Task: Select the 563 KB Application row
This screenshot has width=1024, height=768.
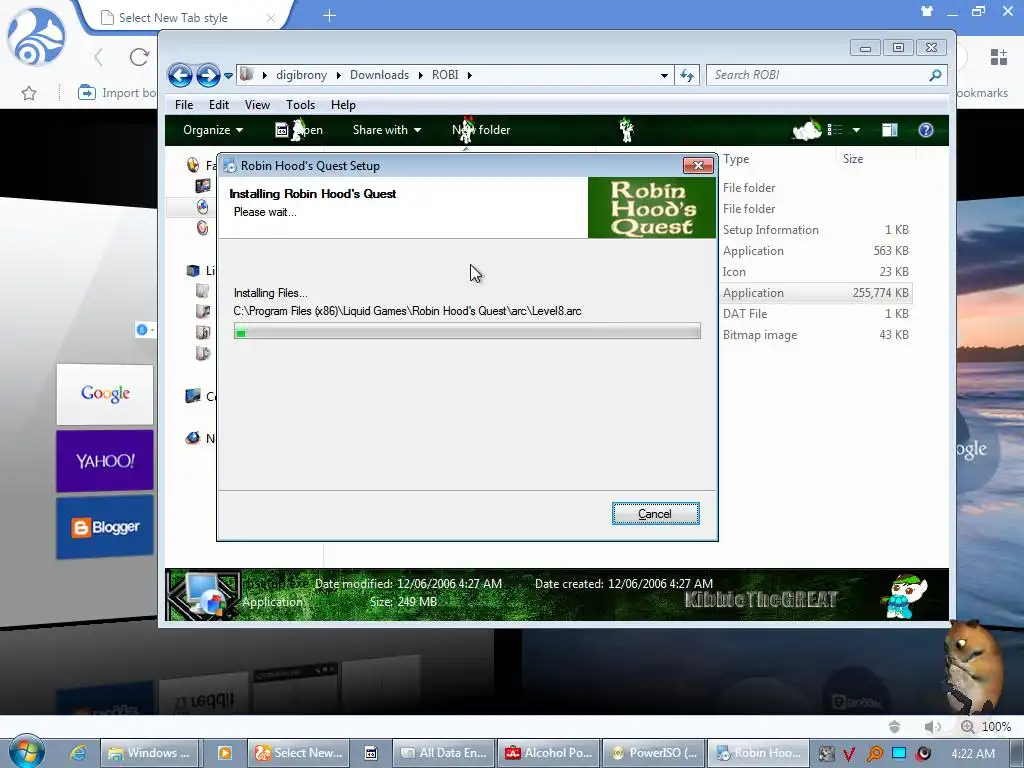Action: pos(816,251)
